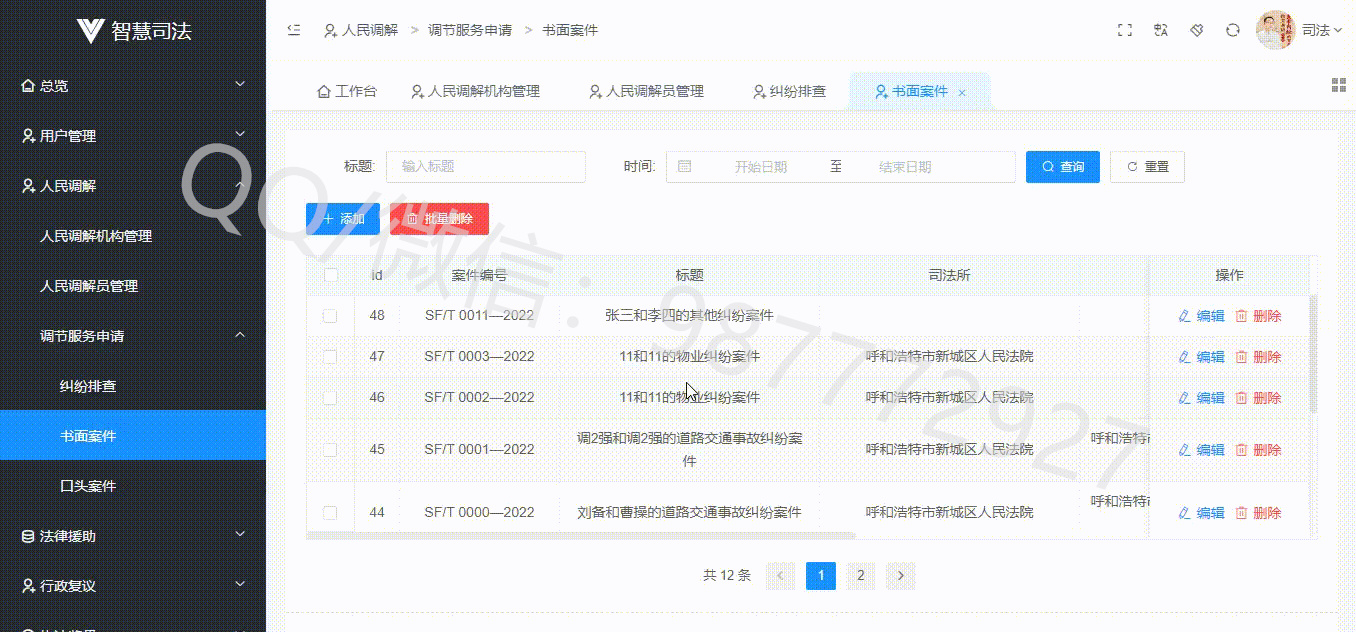Open the tab grid menu icon
1356x632 pixels.
point(1338,85)
